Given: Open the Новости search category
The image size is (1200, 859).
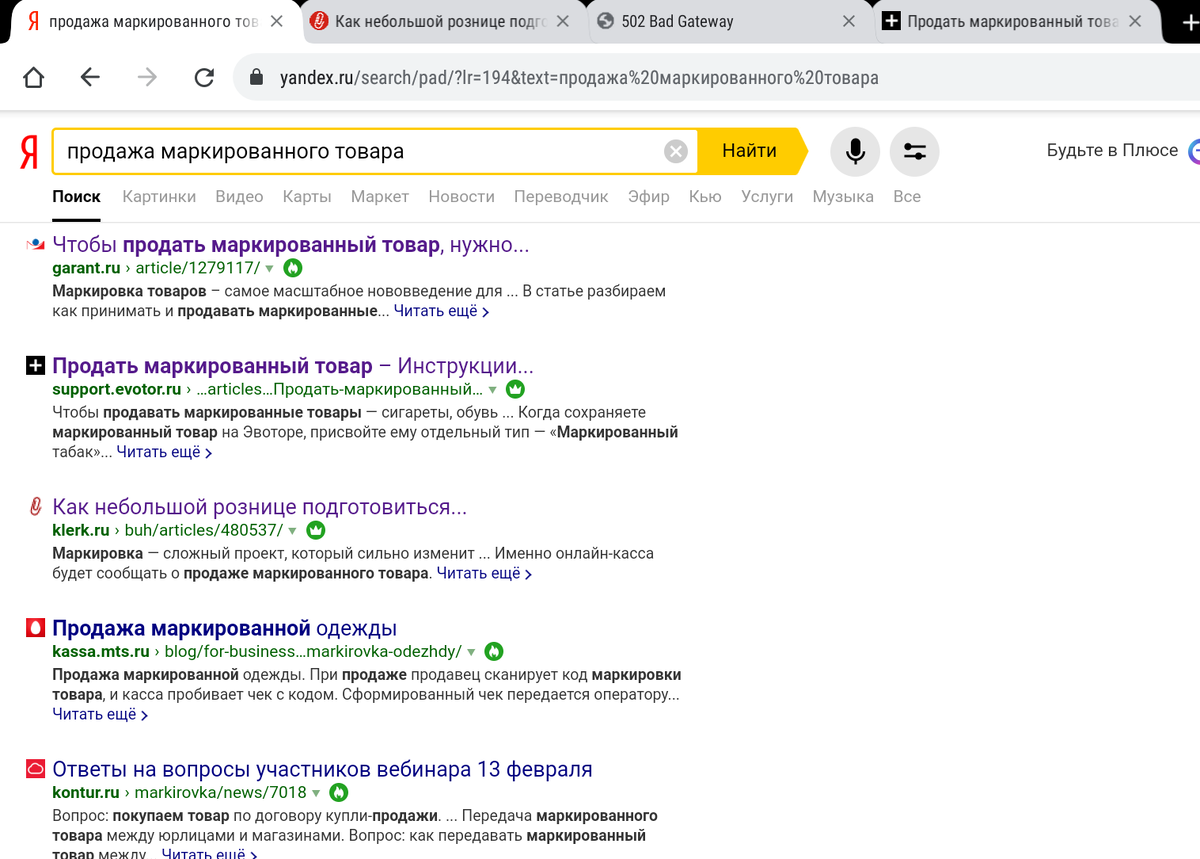Looking at the screenshot, I should coord(461,197).
